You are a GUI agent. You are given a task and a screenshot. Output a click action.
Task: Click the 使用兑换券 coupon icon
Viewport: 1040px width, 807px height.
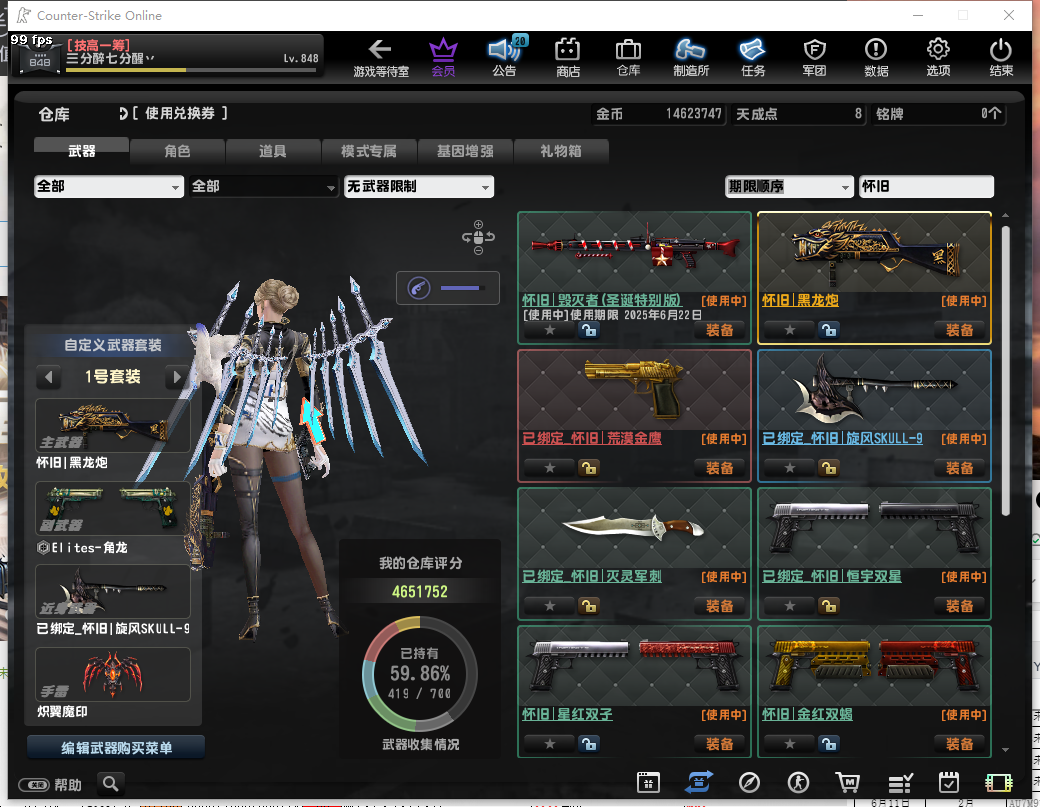[123, 113]
